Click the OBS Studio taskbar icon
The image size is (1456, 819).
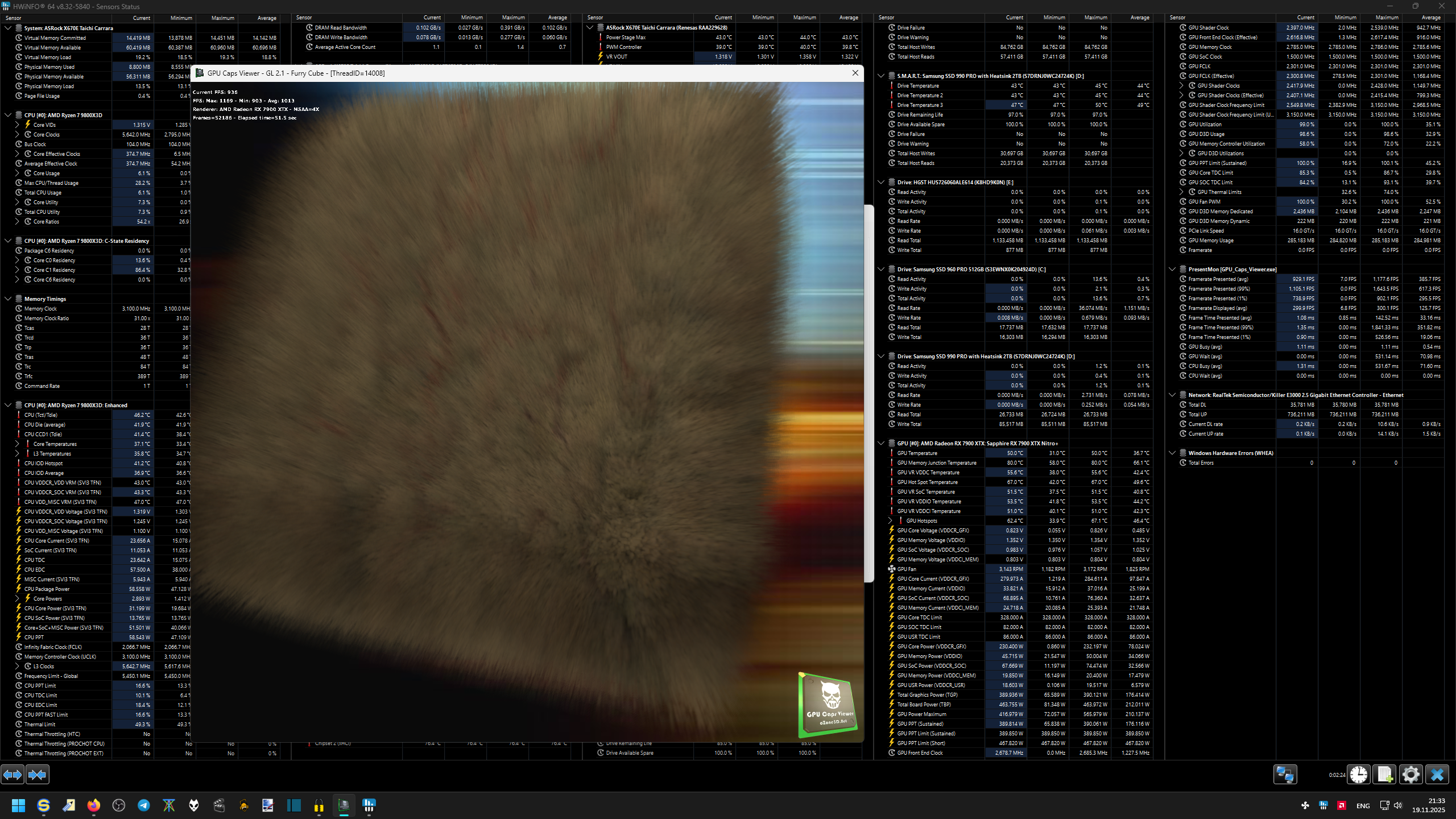119,805
